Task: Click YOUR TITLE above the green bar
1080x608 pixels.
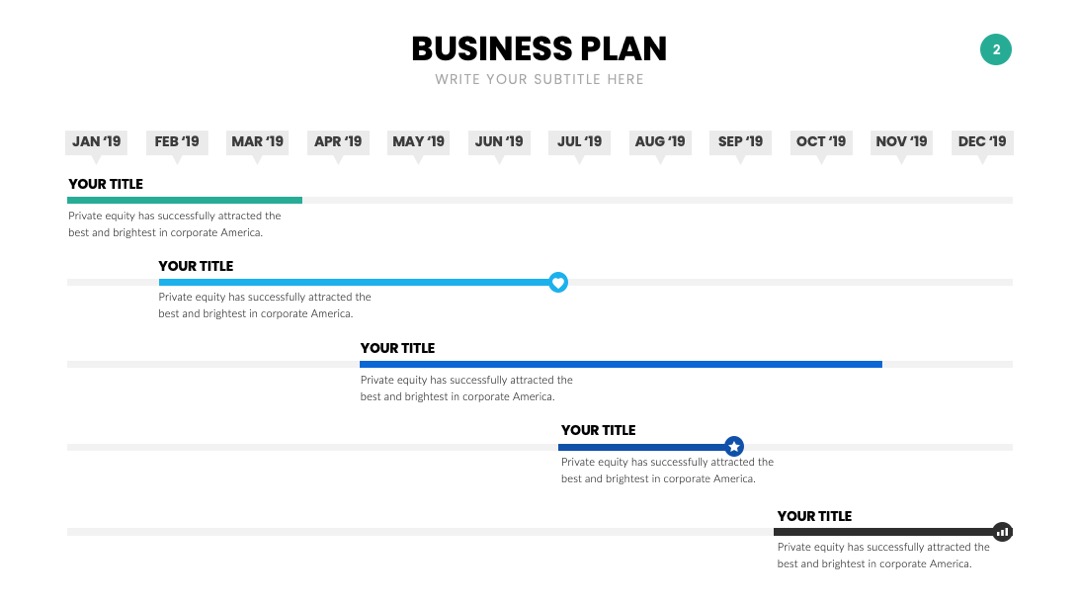Action: coord(105,184)
